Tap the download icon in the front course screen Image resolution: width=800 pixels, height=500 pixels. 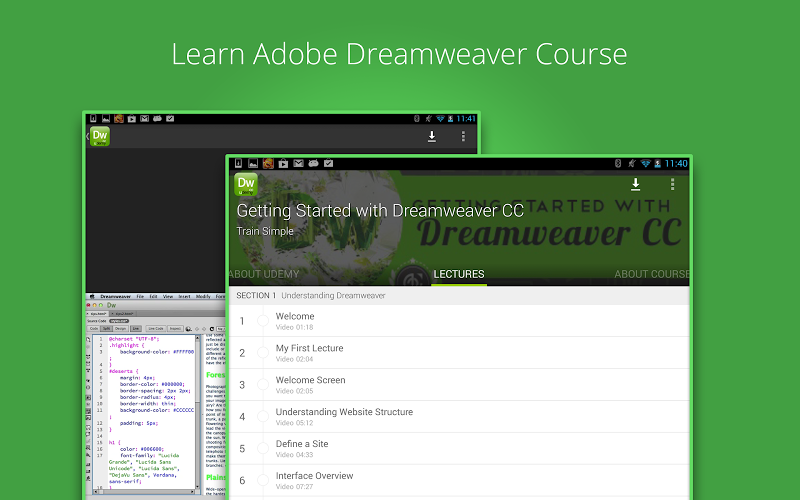tap(635, 184)
